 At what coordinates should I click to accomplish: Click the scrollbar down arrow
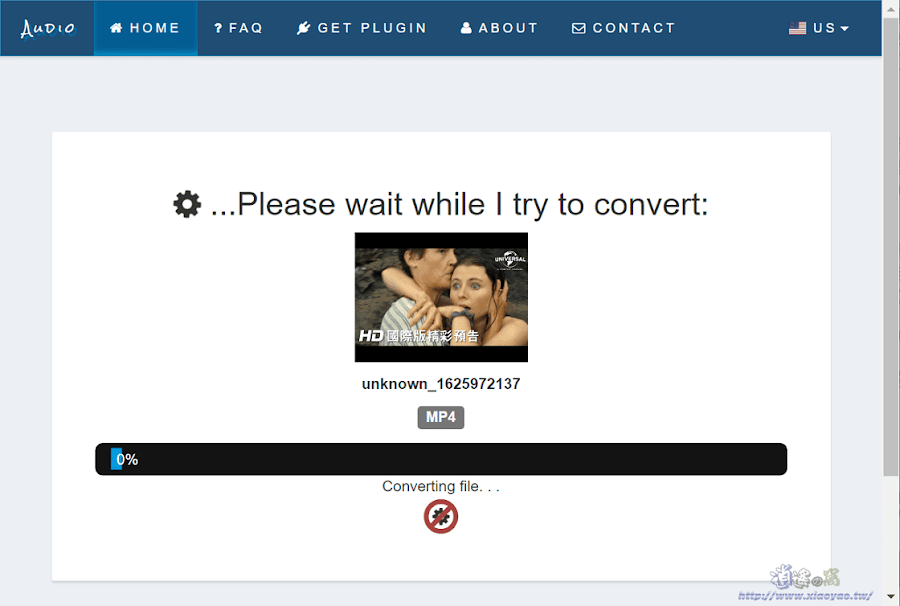891,597
